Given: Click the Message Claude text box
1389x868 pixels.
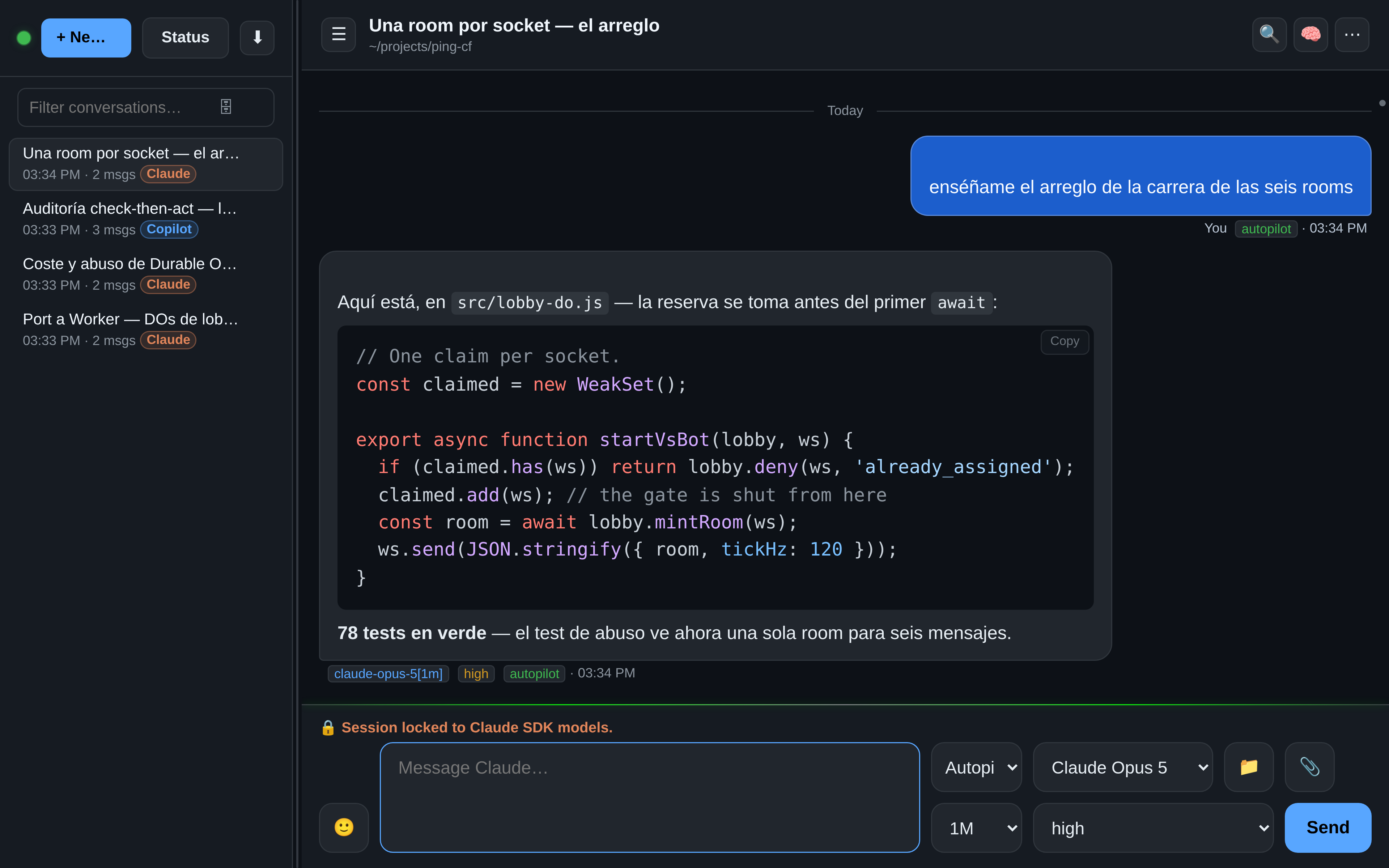Looking at the screenshot, I should coord(650,797).
